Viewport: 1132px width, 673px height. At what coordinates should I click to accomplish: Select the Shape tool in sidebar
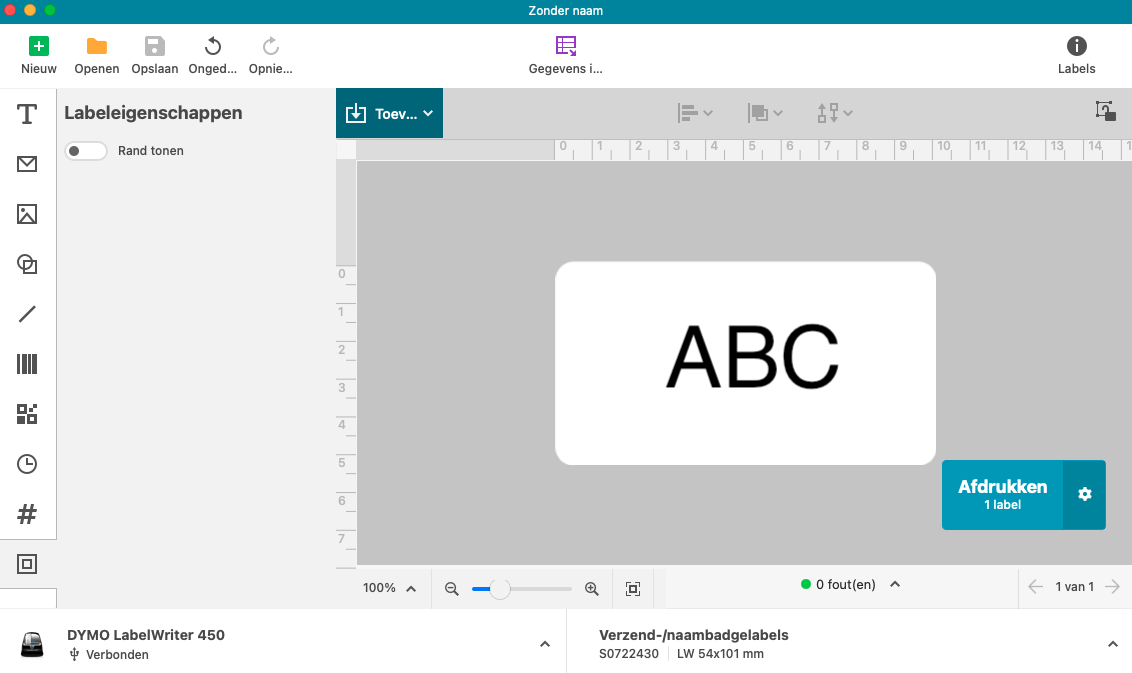(x=27, y=264)
